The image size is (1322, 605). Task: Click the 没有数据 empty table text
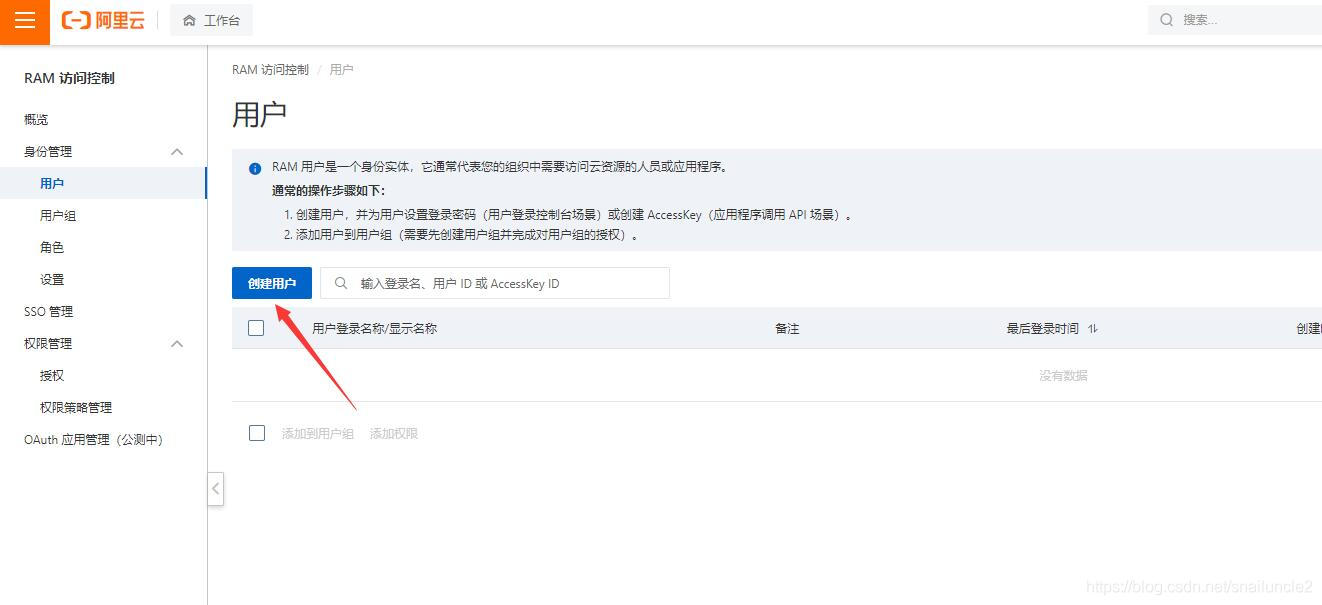pyautogui.click(x=1063, y=376)
